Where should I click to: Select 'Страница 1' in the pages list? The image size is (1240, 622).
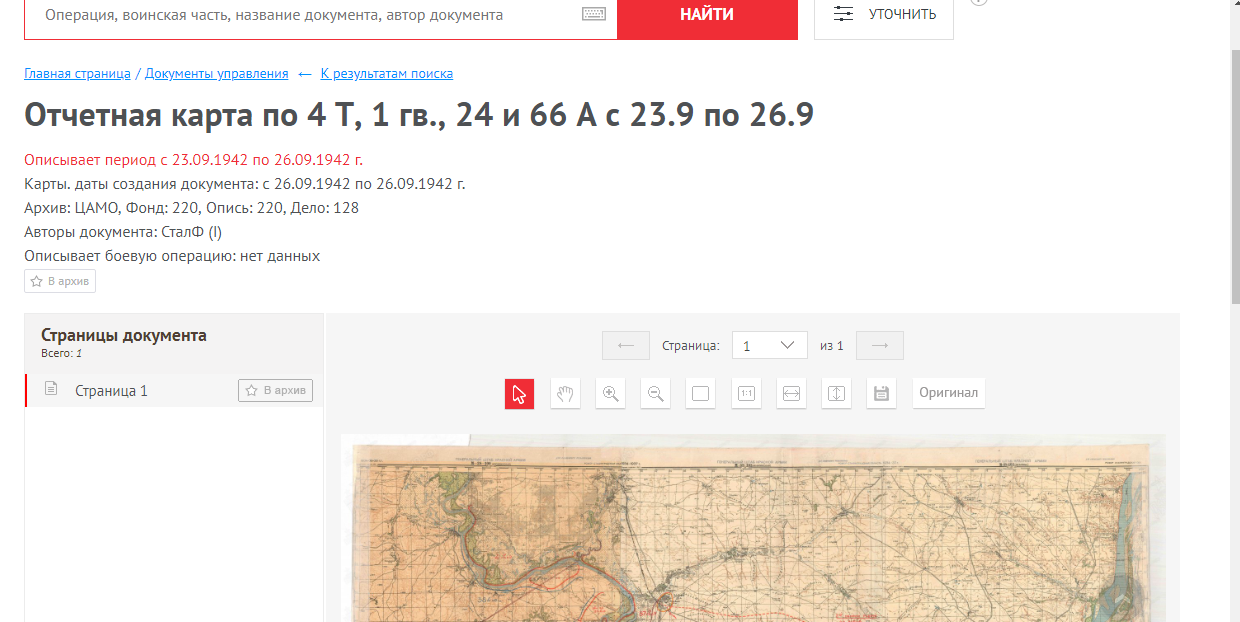tap(111, 391)
